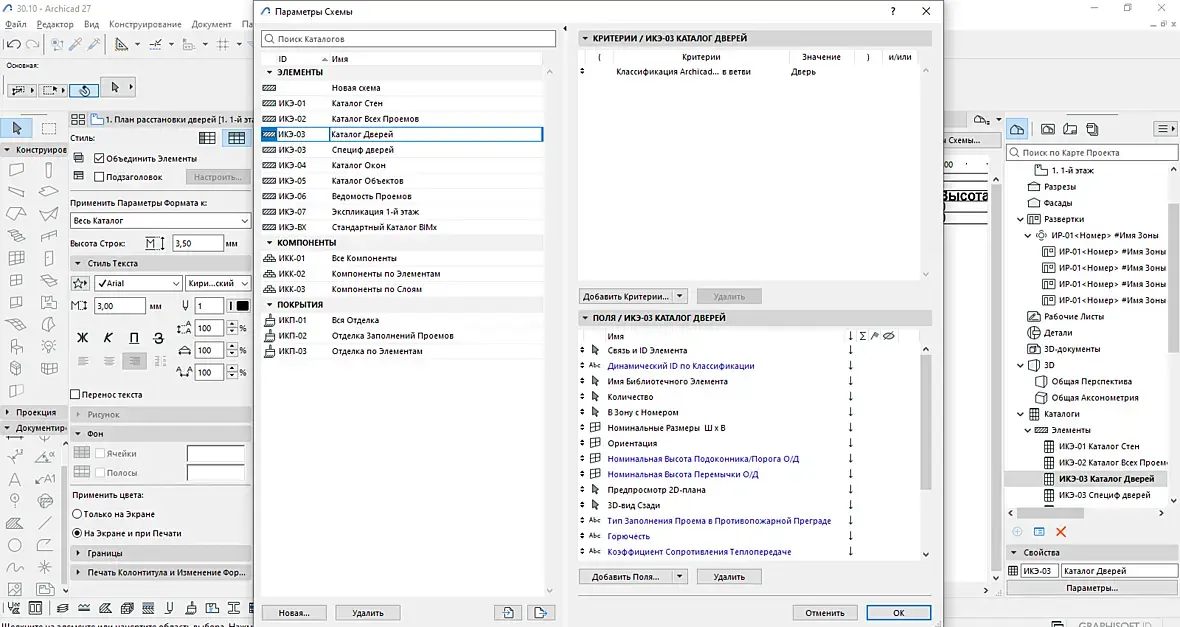Open the Весь Каталог dropdown
Viewport: 1180px width, 627px height.
[160, 221]
